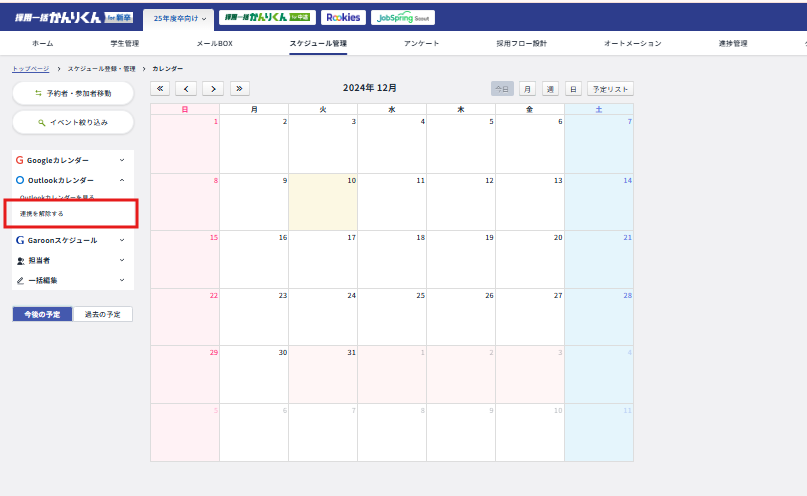This screenshot has width=807, height=496.
Task: Jump forward with double-right arrow
Action: click(x=240, y=88)
